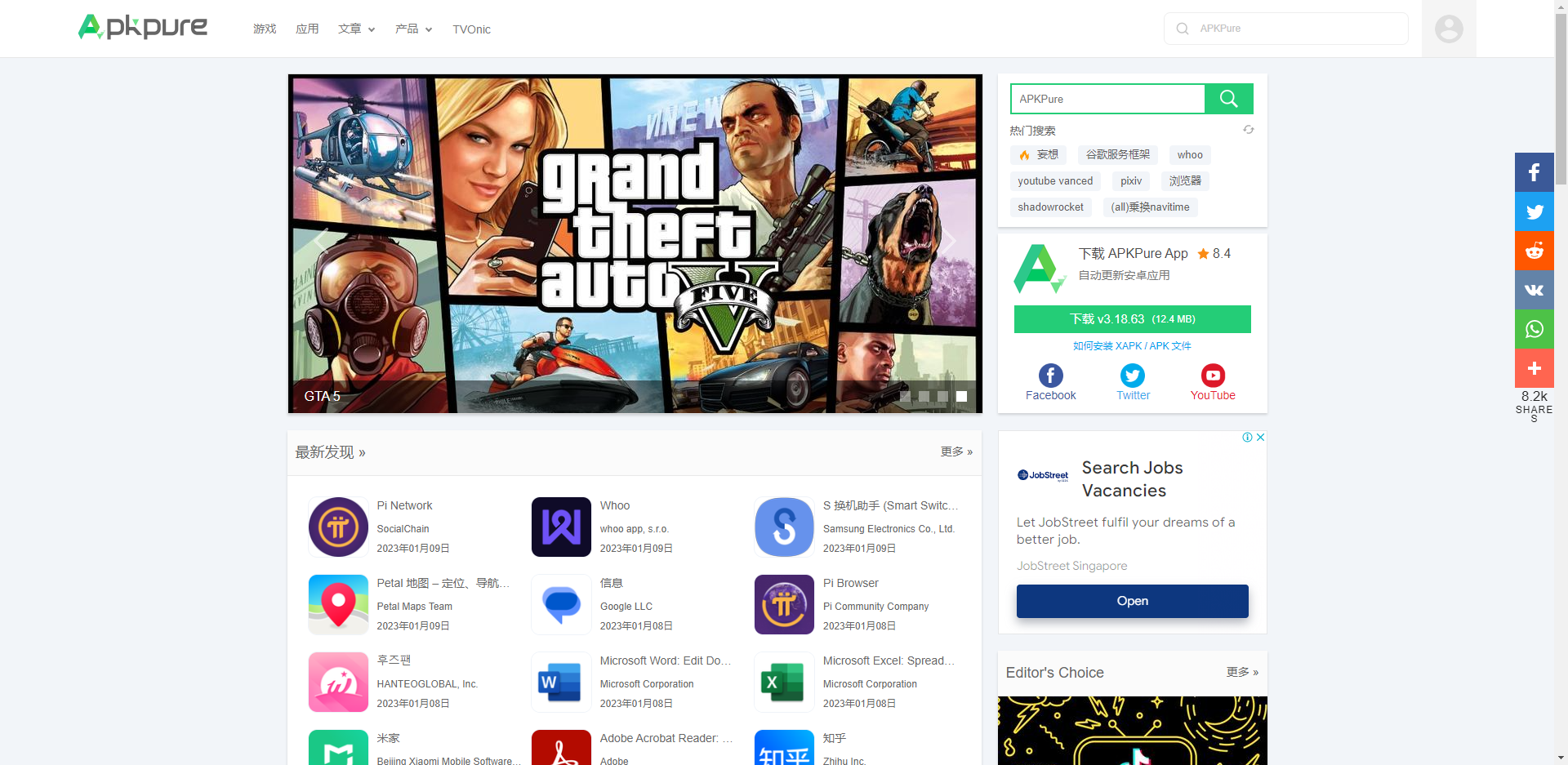
Task: Open 知乎 app title
Action: (835, 738)
